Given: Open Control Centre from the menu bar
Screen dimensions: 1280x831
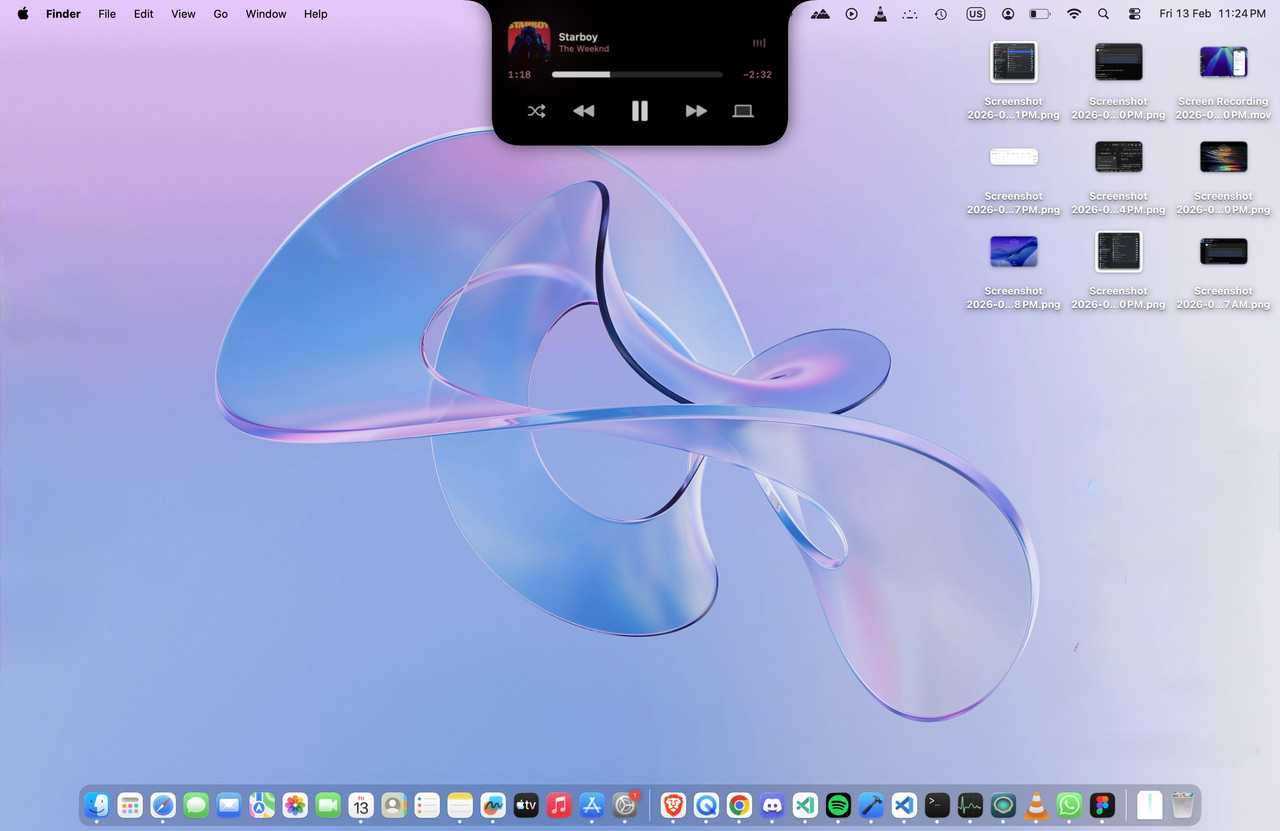Looking at the screenshot, I should (1134, 14).
